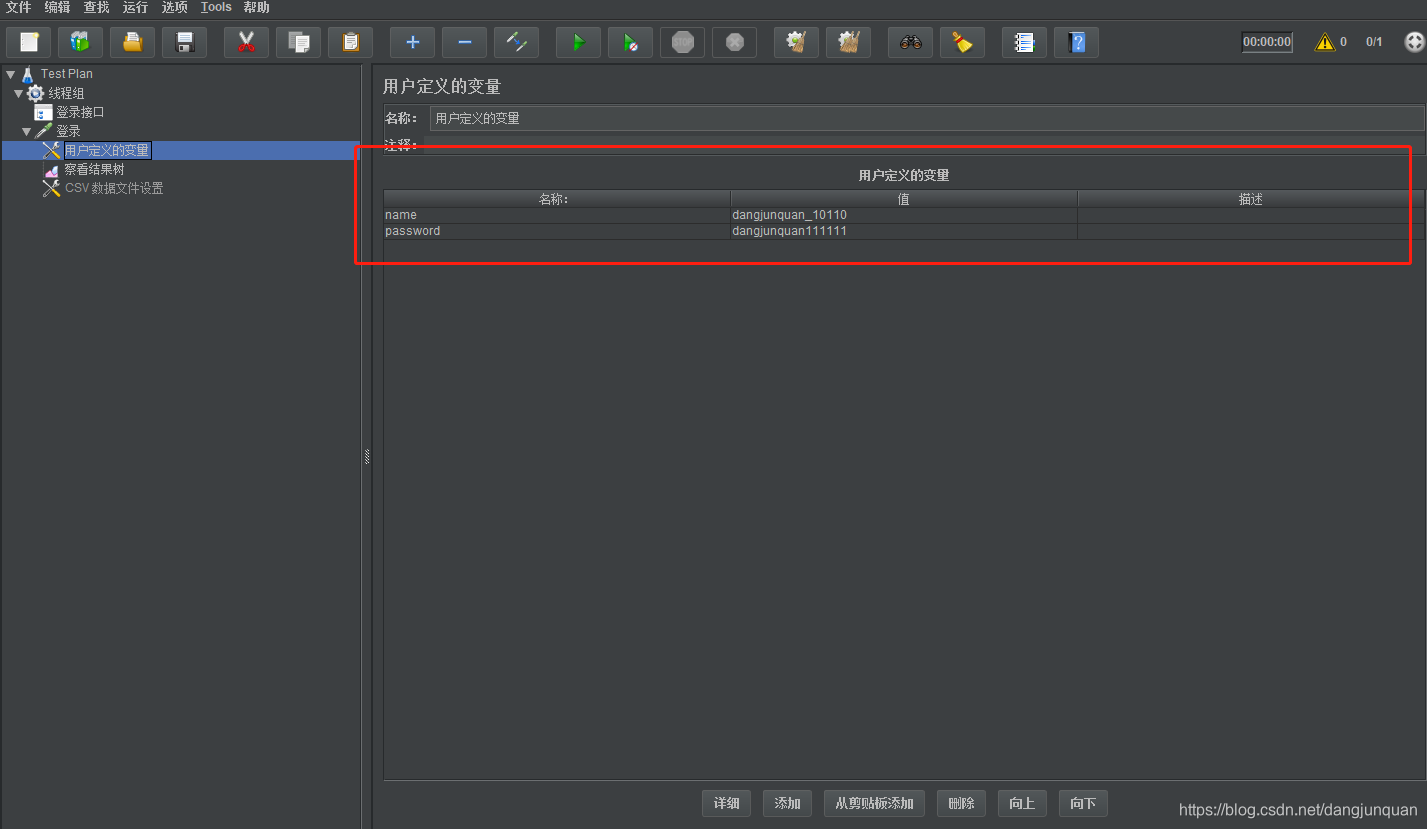
Task: Select the 登录接口 tree item
Action: point(80,112)
